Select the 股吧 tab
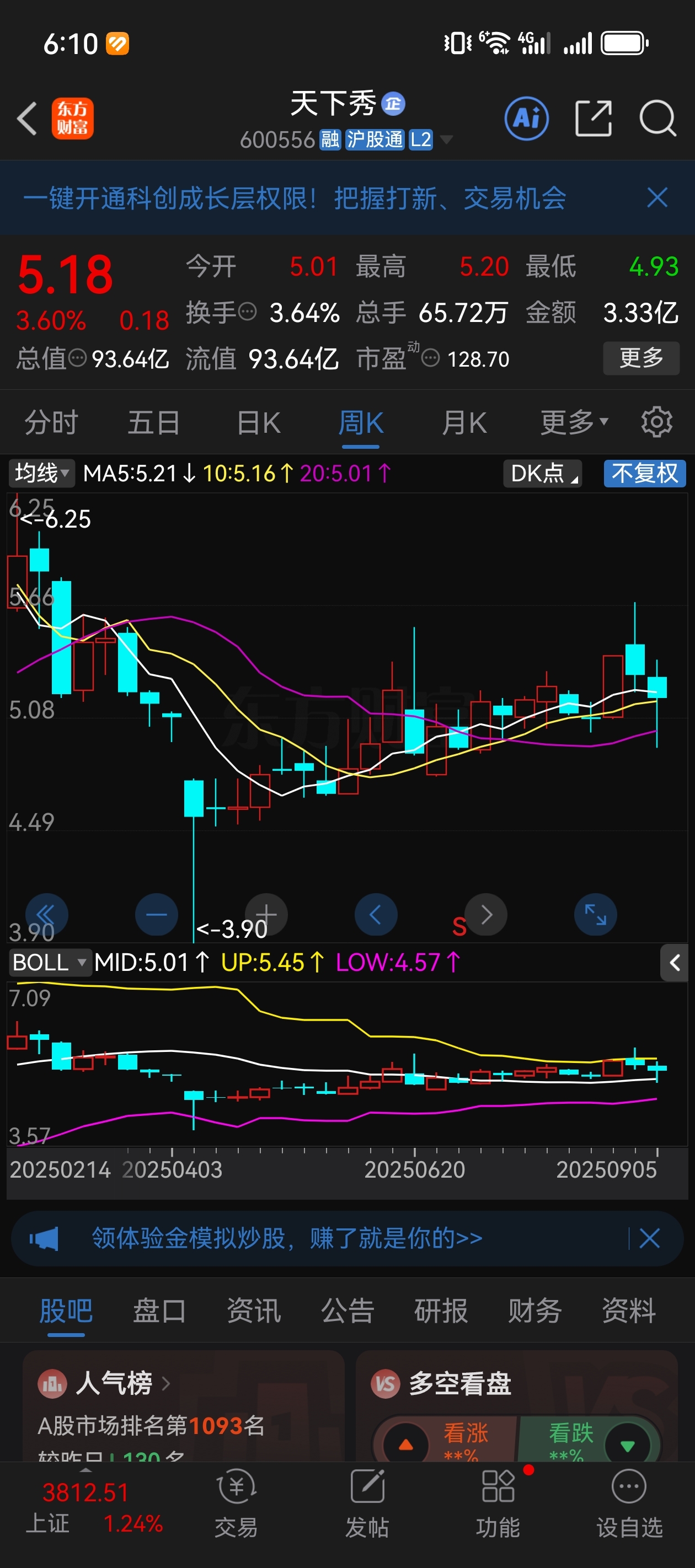695x1568 pixels. 66,1311
